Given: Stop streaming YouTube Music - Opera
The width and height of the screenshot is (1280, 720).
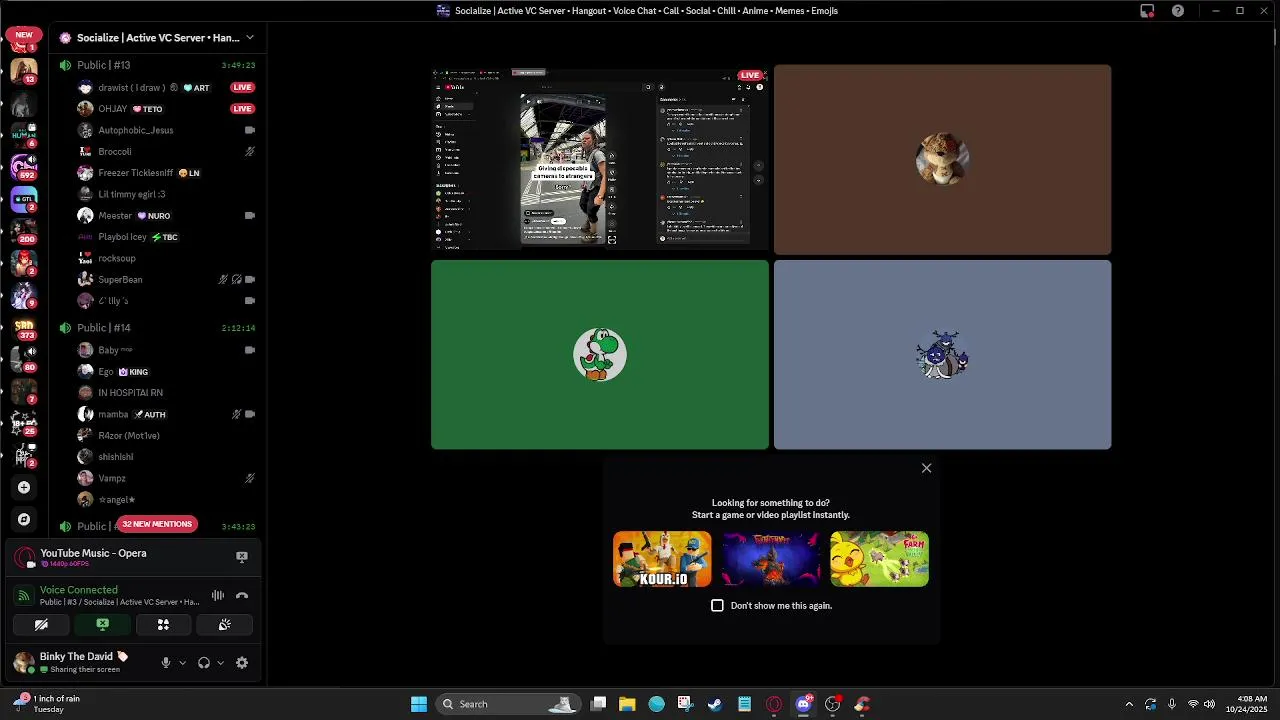Looking at the screenshot, I should pos(242,557).
